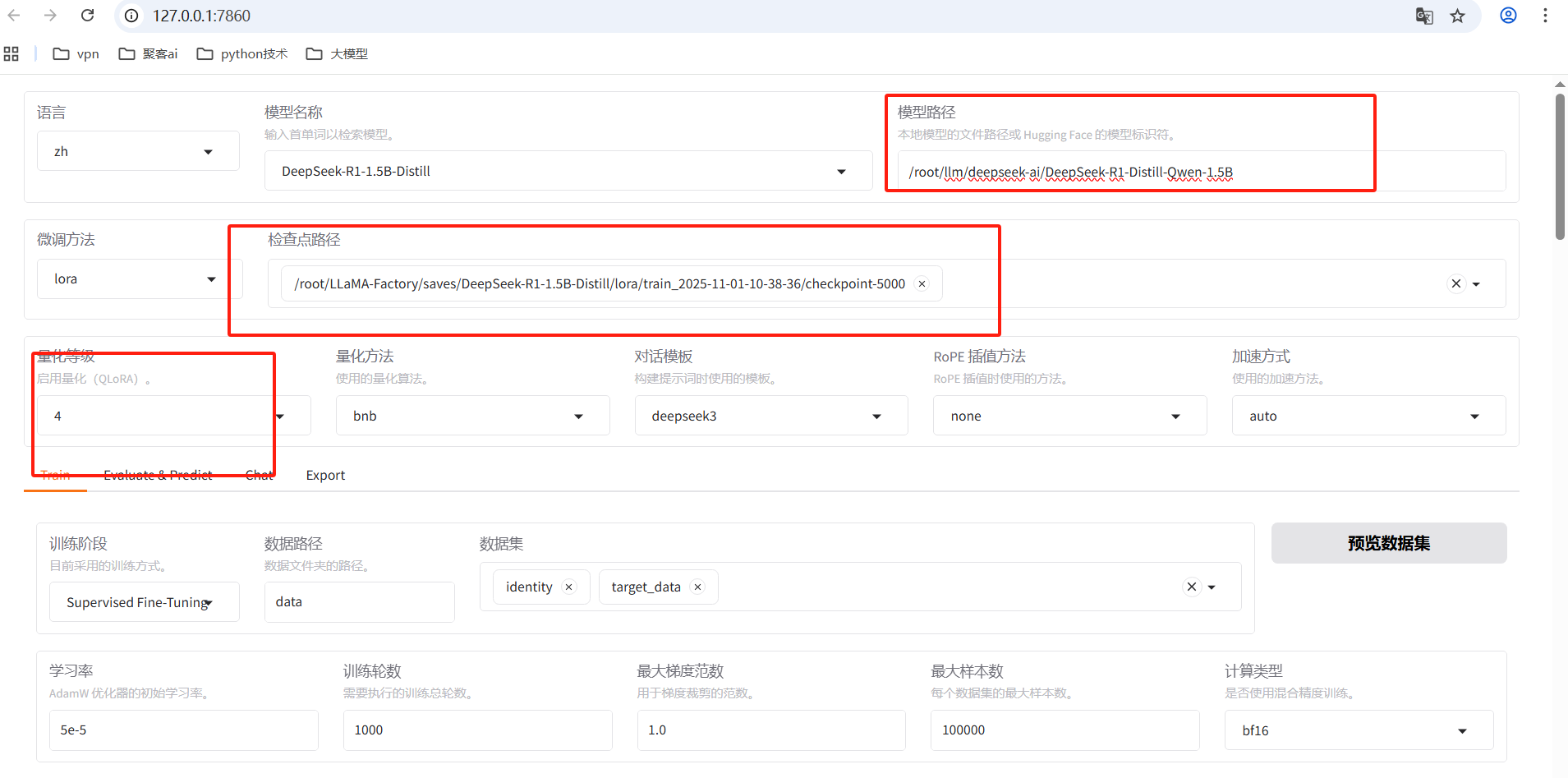Click the translate page icon in address bar
The image size is (1568, 778).
(1424, 16)
